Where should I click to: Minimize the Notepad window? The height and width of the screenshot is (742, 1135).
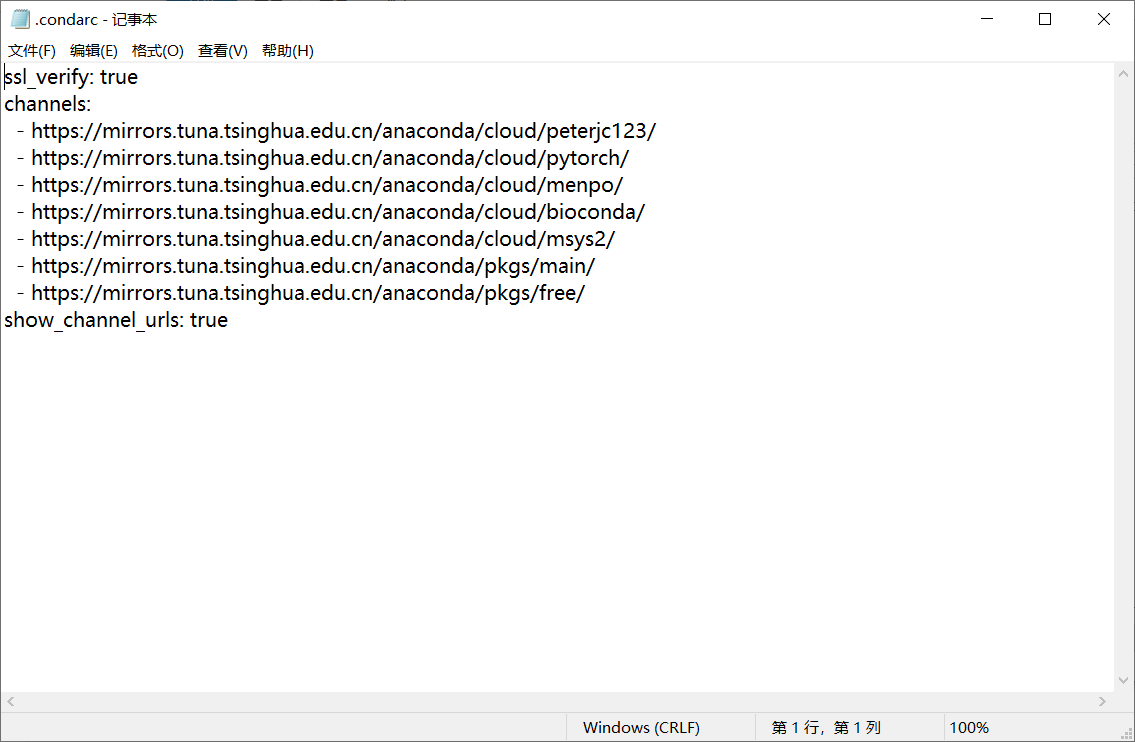tap(987, 19)
